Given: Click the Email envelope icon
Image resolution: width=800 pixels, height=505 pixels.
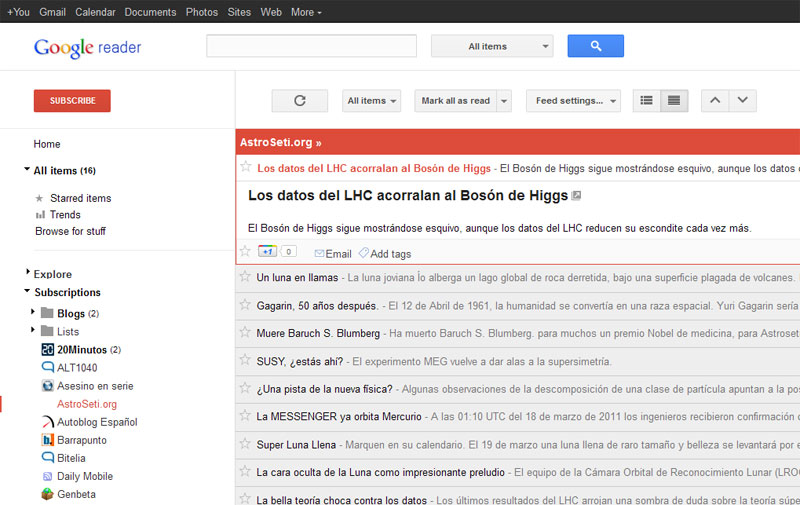Looking at the screenshot, I should pyautogui.click(x=319, y=254).
